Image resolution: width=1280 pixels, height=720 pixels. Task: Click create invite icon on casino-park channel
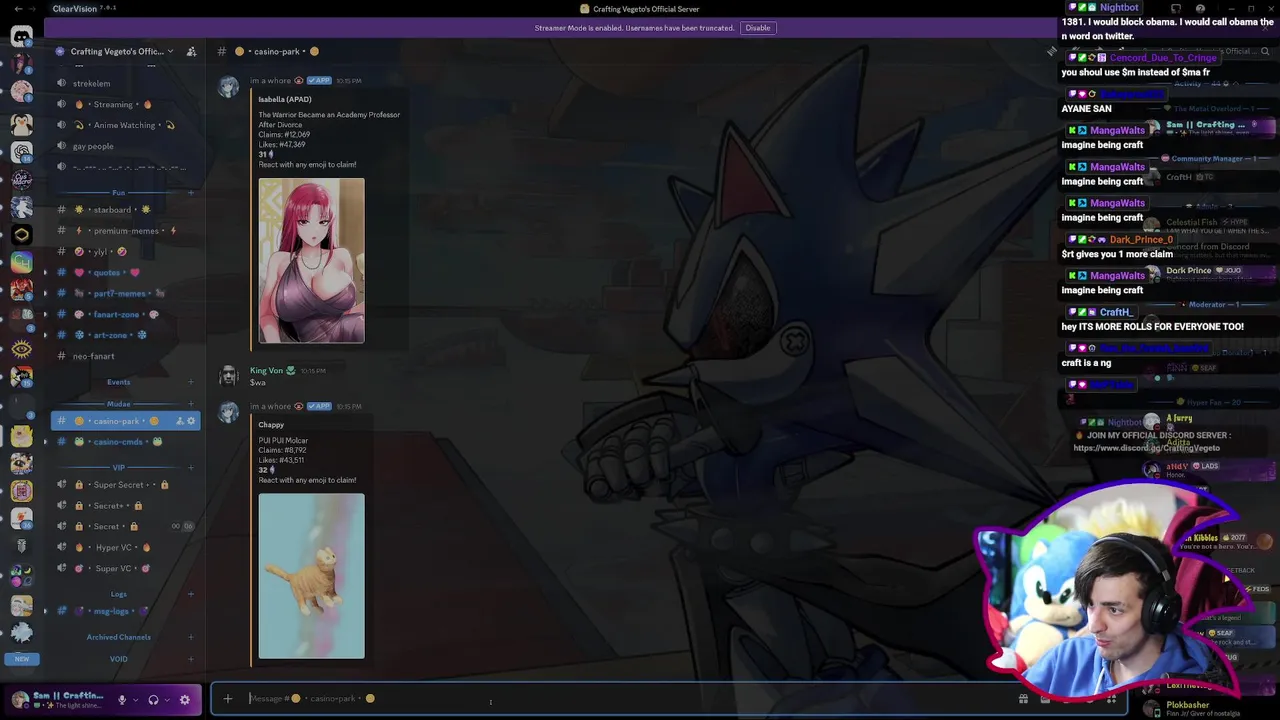coord(179,421)
